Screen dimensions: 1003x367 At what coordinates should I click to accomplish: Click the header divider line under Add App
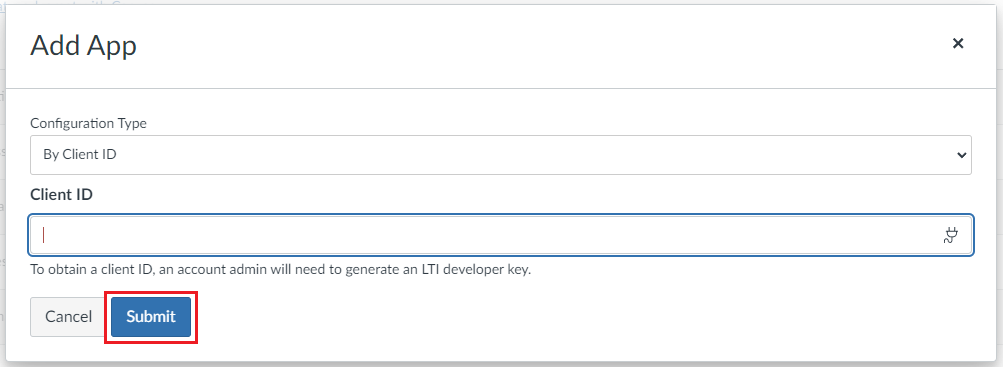pos(501,88)
